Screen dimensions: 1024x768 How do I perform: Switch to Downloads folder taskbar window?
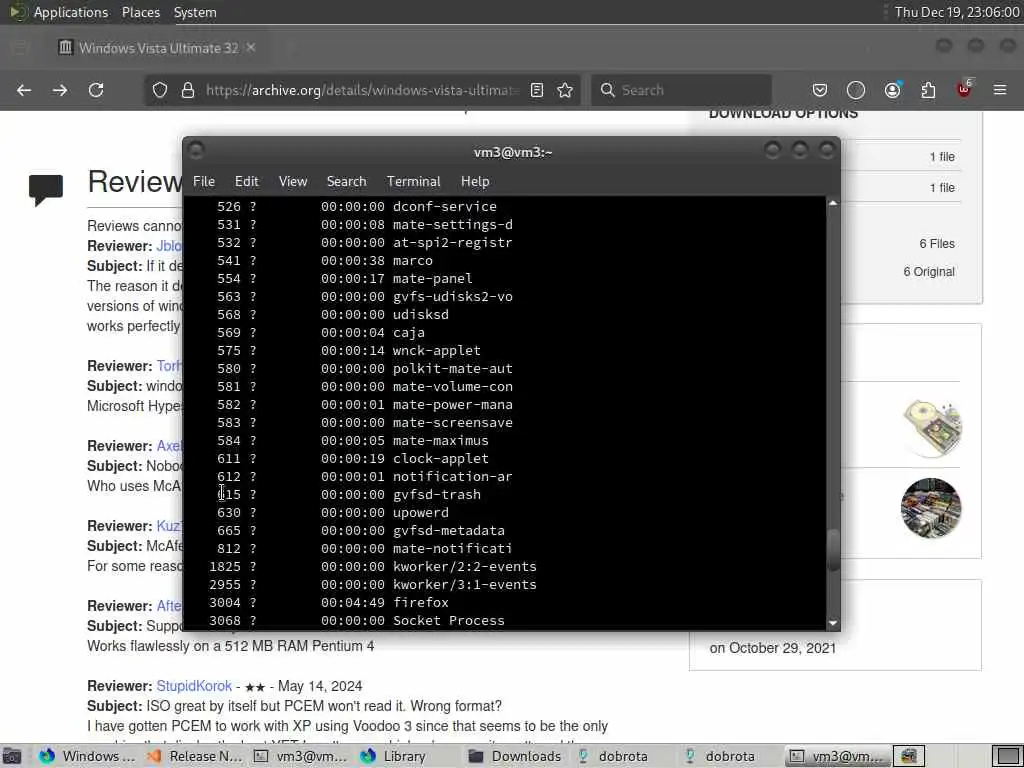tap(515, 756)
